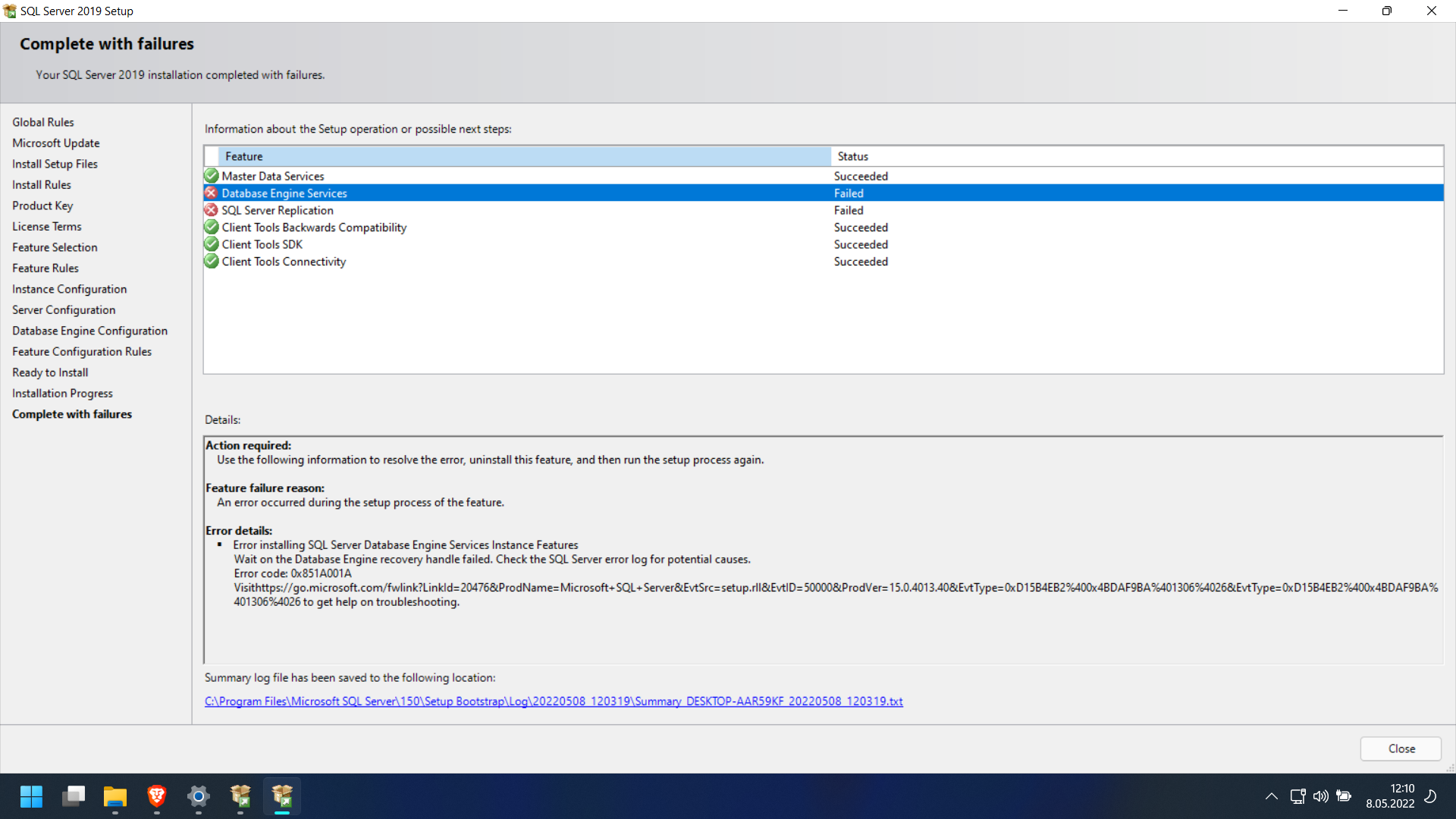Click green check icon beside Master Data Services

[x=212, y=176]
